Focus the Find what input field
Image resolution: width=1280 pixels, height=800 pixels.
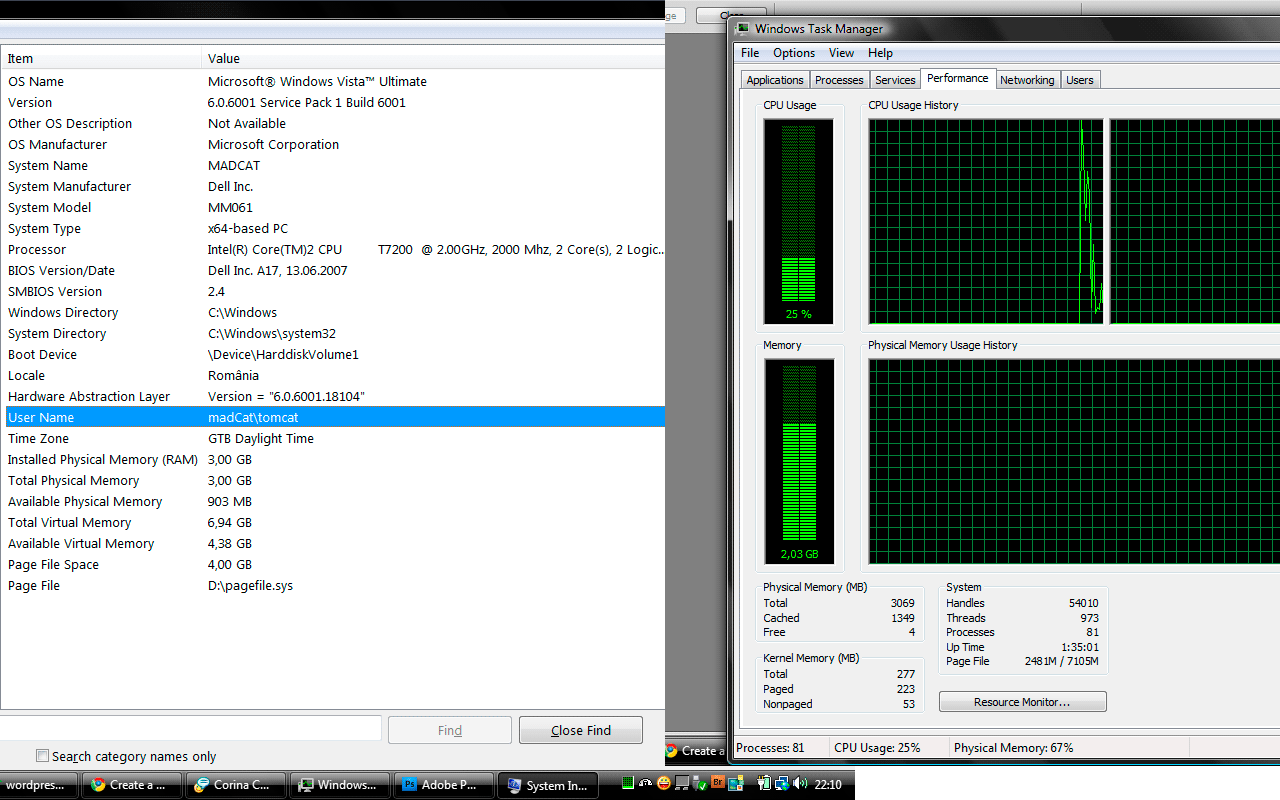pos(190,728)
